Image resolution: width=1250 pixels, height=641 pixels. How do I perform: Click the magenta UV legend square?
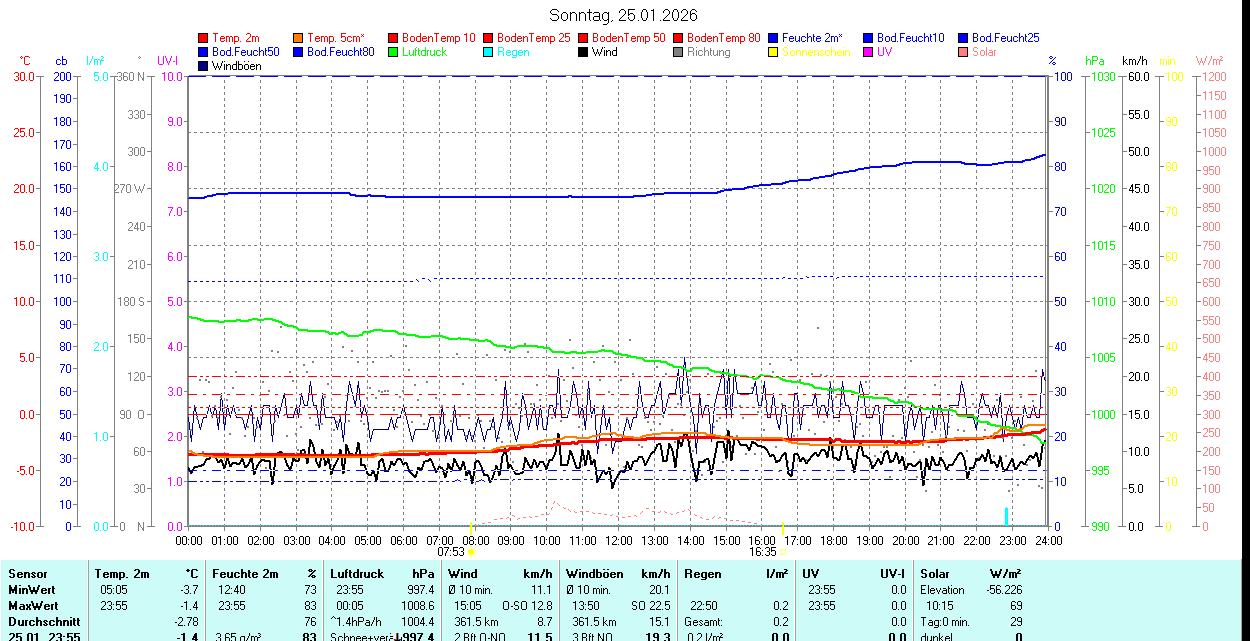pos(868,52)
